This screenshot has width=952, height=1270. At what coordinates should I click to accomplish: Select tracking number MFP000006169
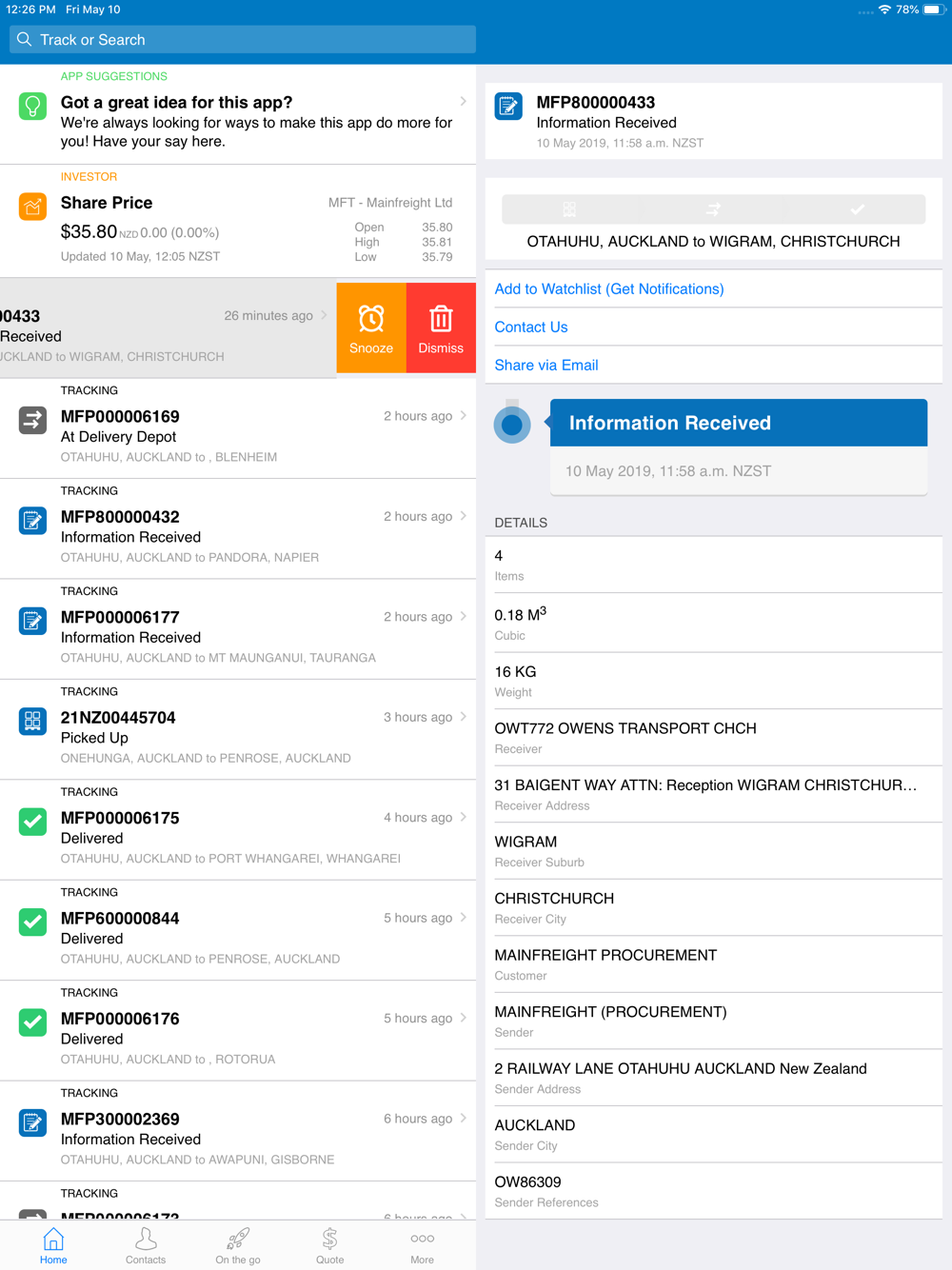point(120,416)
